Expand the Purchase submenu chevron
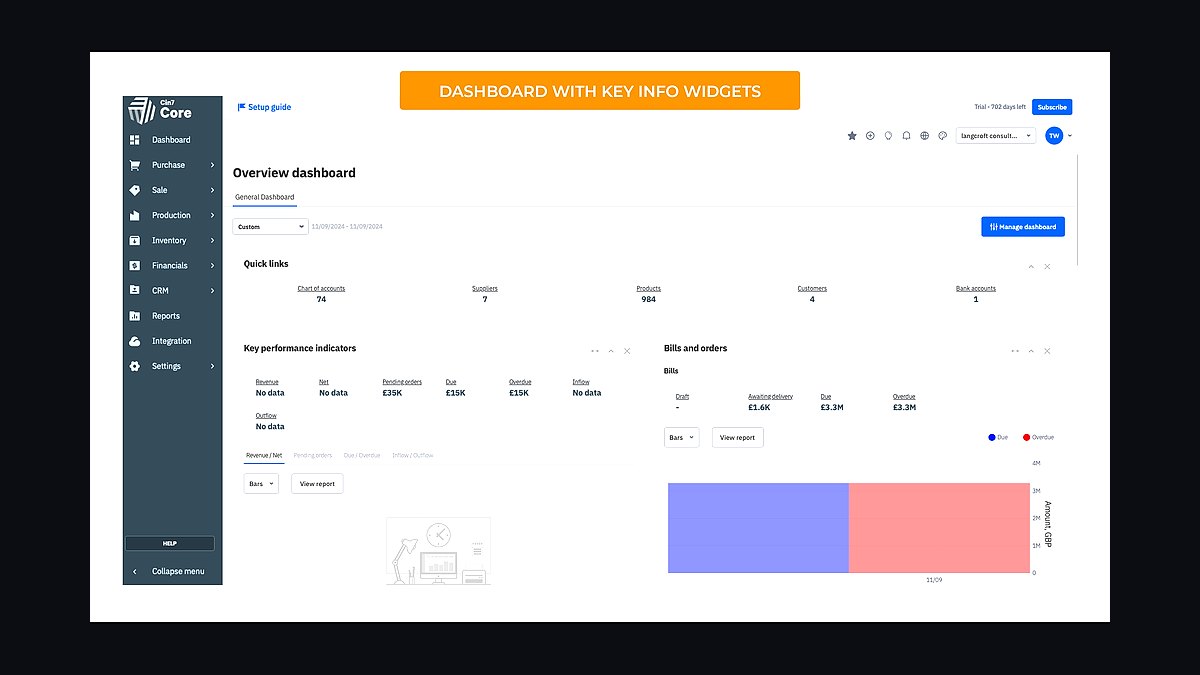 213,165
